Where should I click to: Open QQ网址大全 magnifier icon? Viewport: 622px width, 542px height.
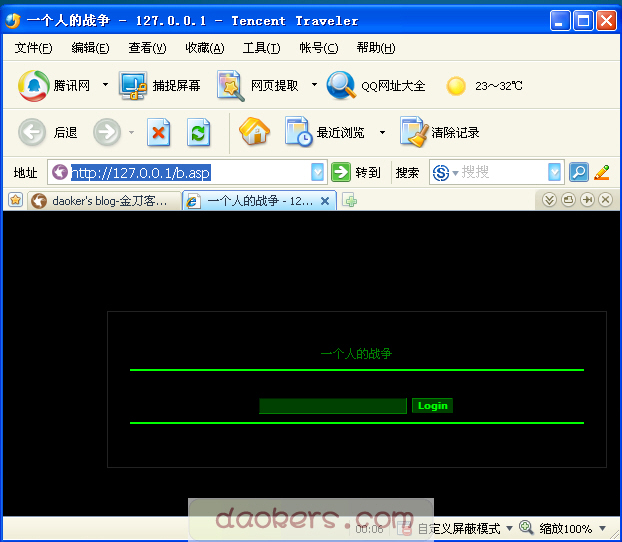point(341,85)
